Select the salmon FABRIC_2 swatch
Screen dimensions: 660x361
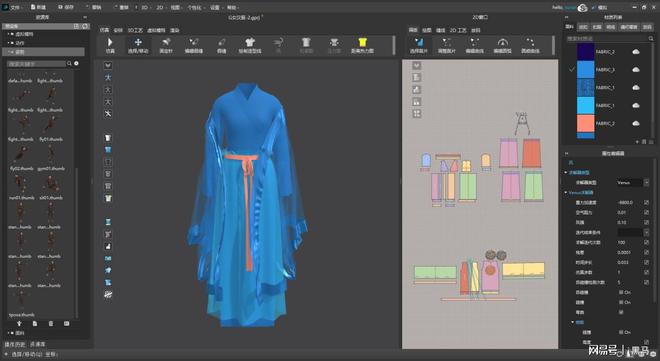[585, 123]
